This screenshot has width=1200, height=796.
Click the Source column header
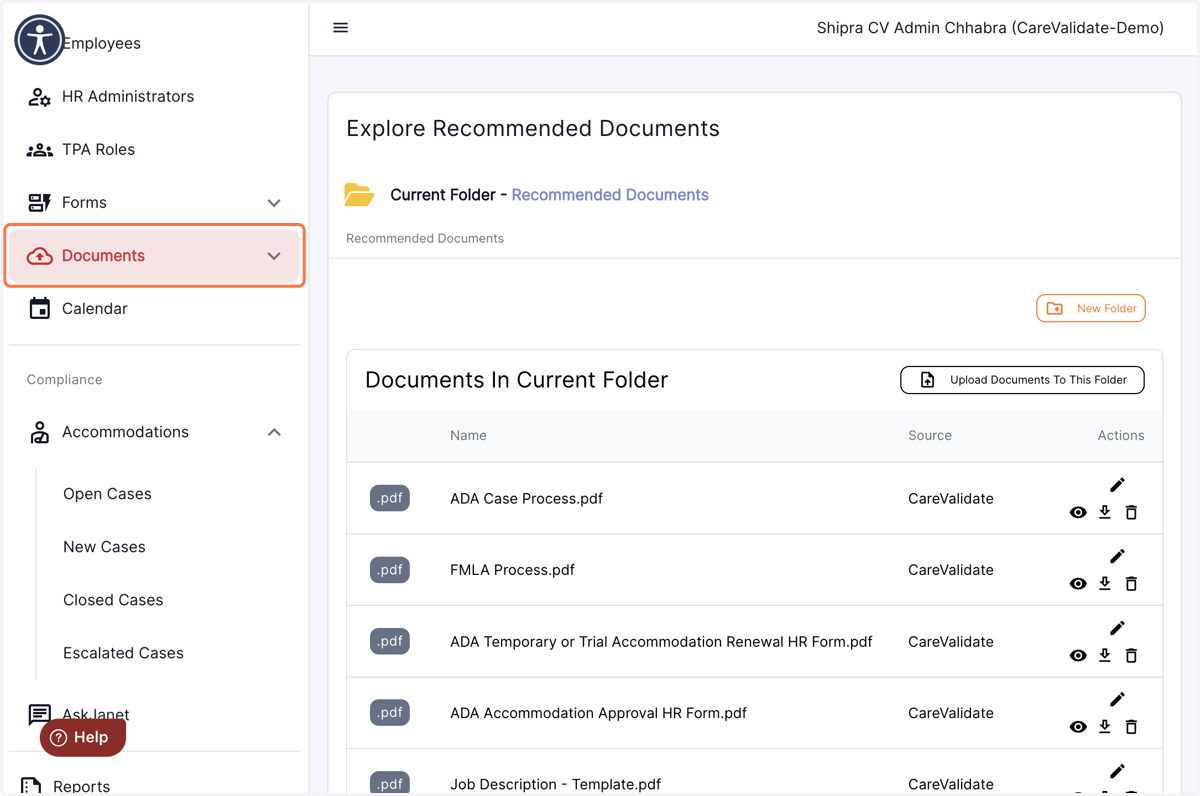pos(930,436)
